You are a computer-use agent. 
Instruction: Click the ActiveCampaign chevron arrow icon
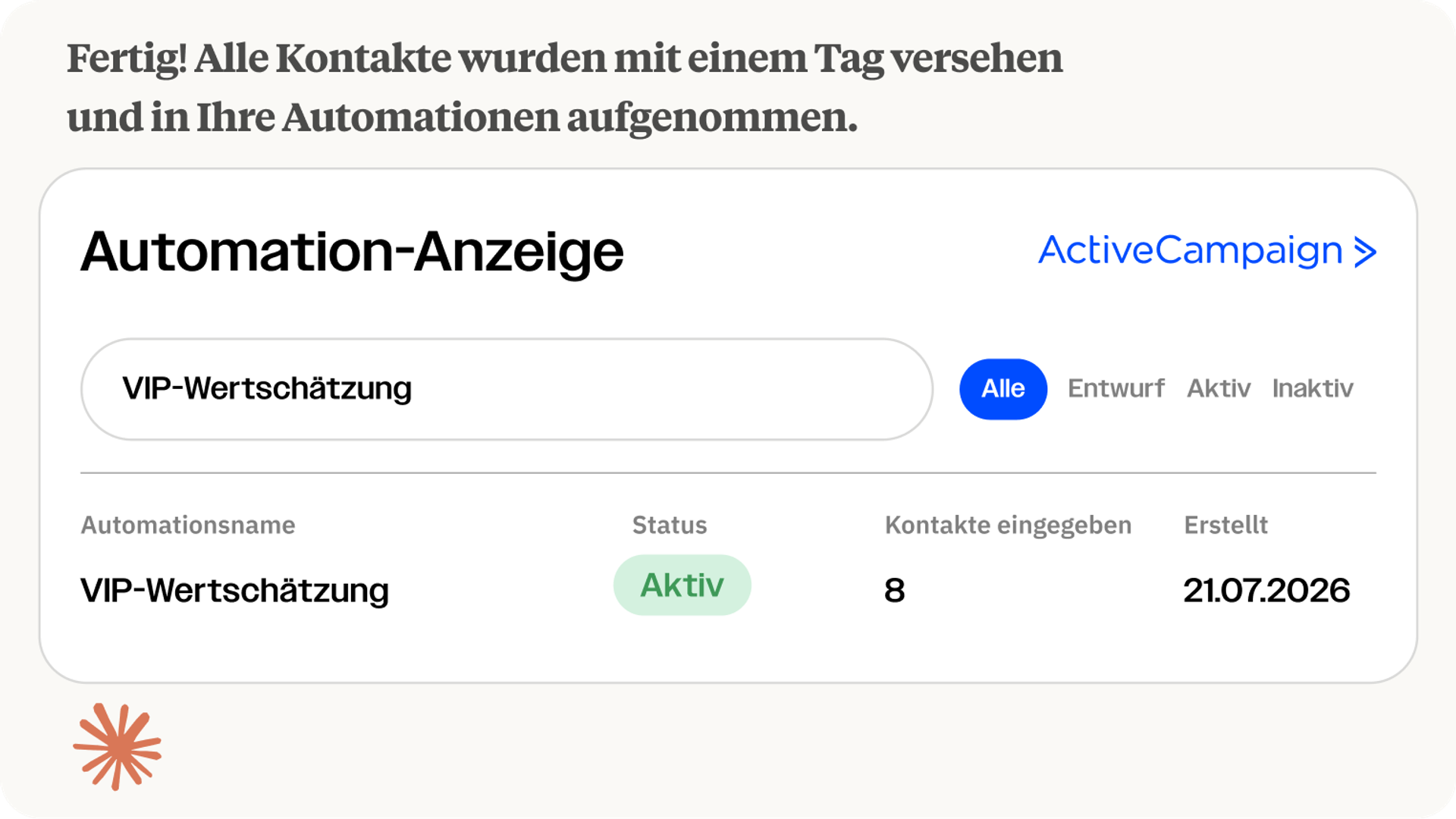tap(1365, 253)
